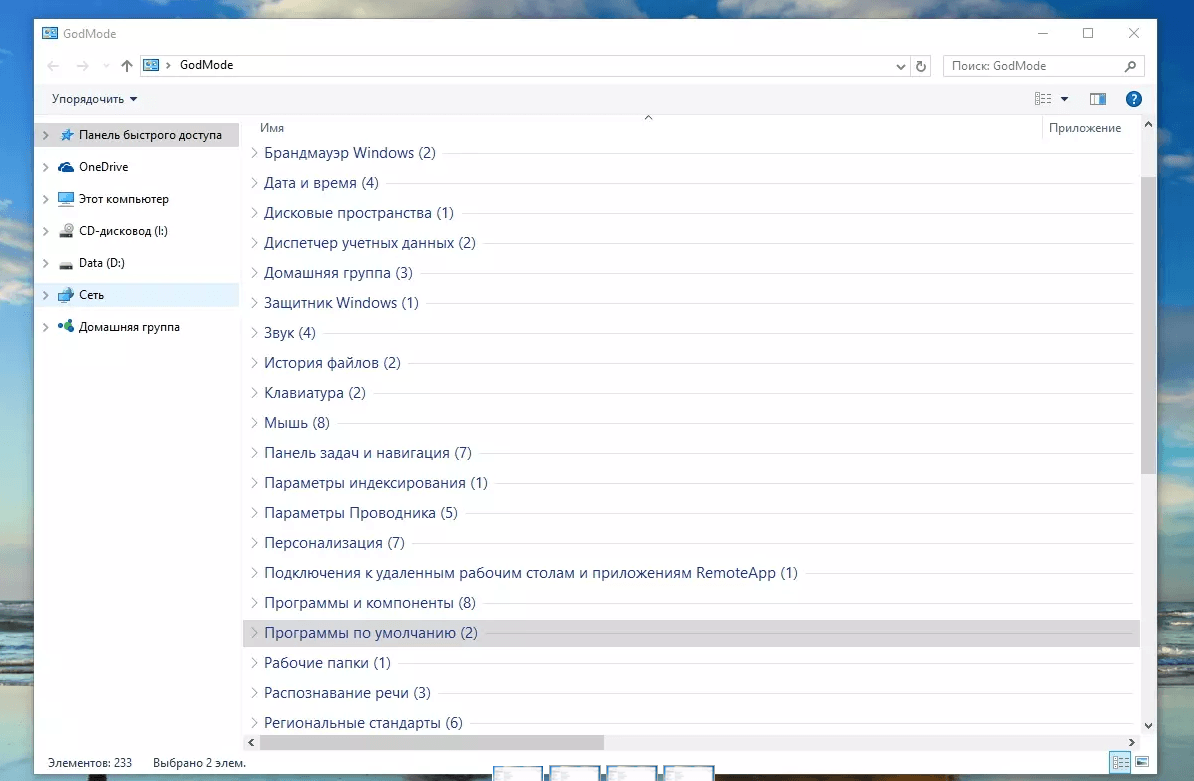Expand the OneDrive tree node
This screenshot has width=1194, height=781.
(46, 167)
